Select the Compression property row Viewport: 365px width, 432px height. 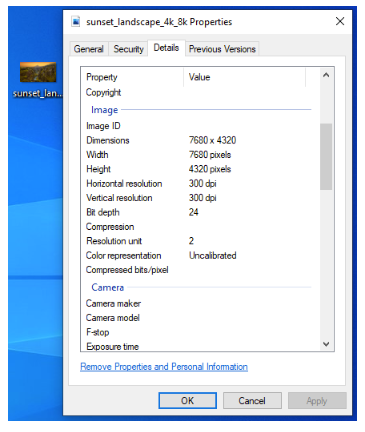point(110,227)
